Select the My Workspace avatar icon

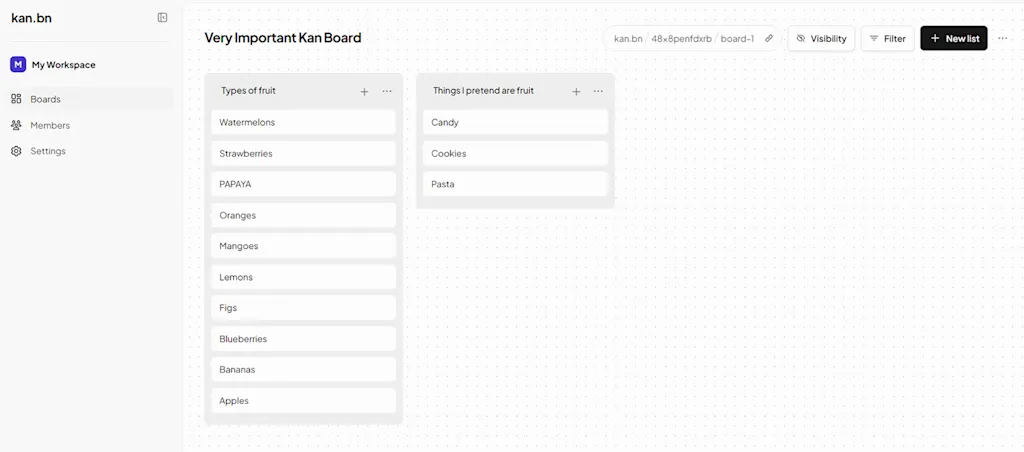point(18,65)
